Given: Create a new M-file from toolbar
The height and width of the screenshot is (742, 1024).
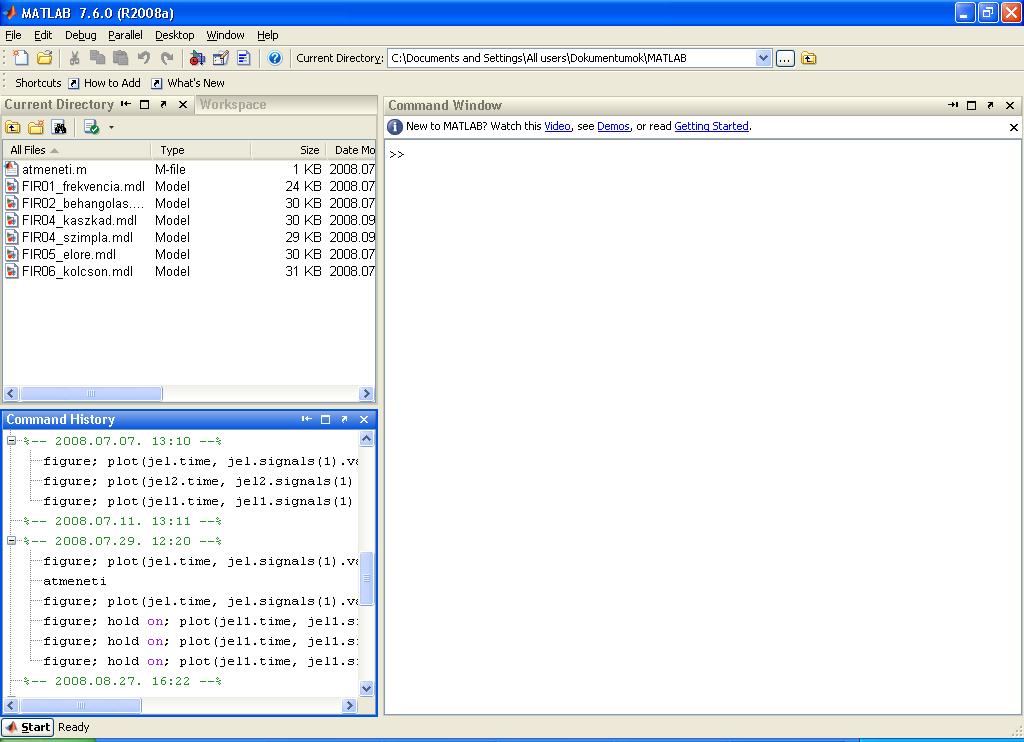Looking at the screenshot, I should click(21, 58).
